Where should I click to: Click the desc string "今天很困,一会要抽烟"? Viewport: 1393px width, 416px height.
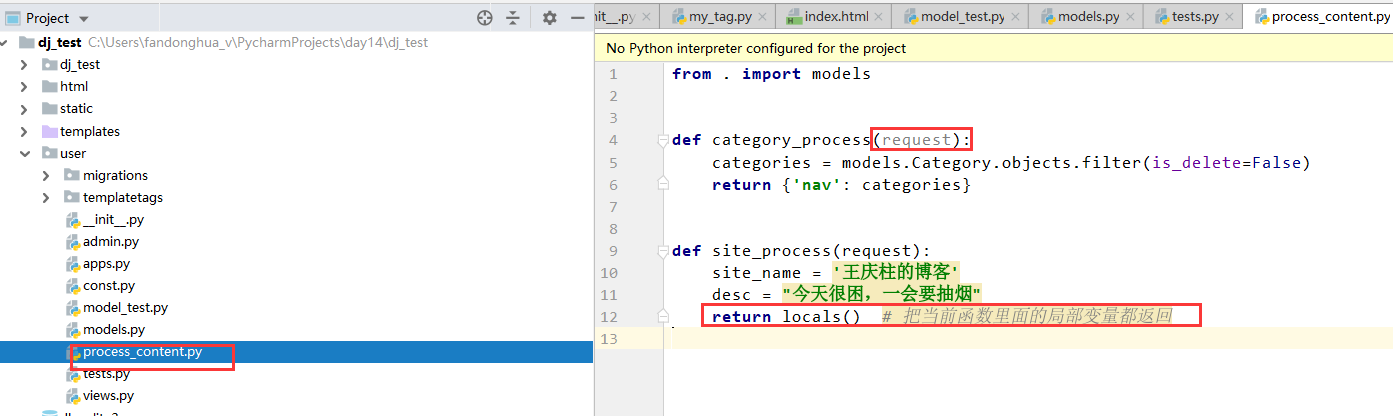(x=881, y=295)
